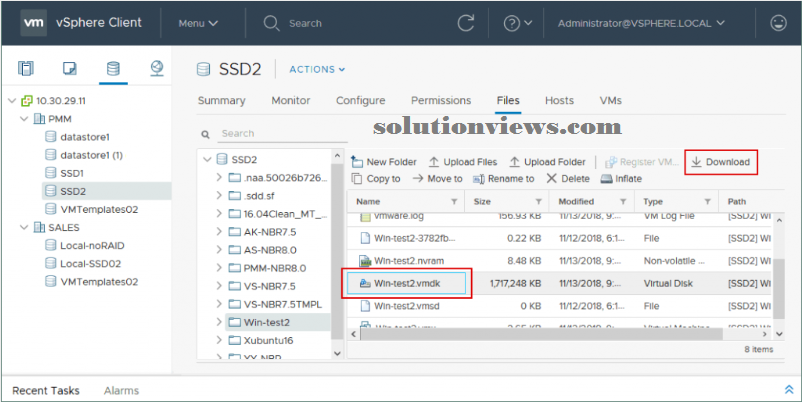Click the file list vertical scrollbar thumb
The height and width of the screenshot is (402, 802).
(x=778, y=289)
